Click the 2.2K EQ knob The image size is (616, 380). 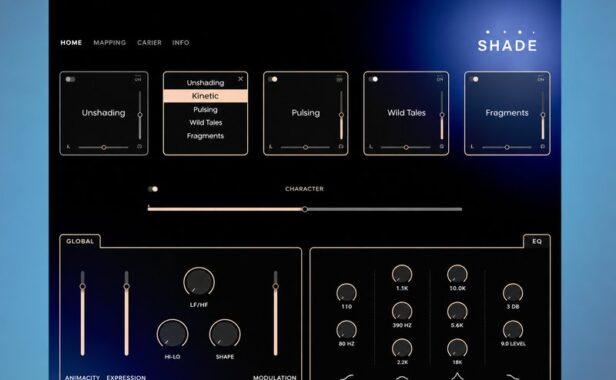click(402, 348)
